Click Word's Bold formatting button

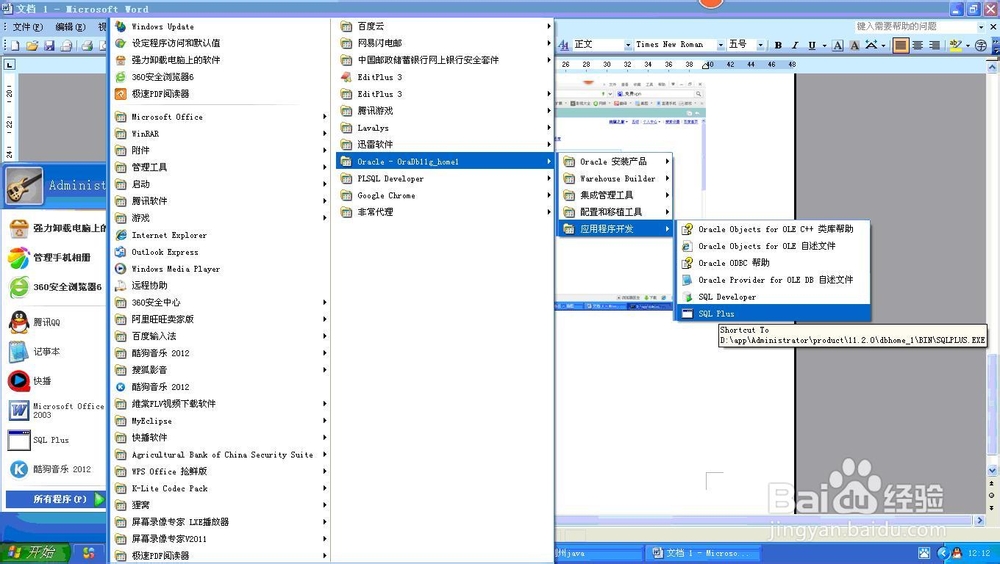pyautogui.click(x=778, y=45)
